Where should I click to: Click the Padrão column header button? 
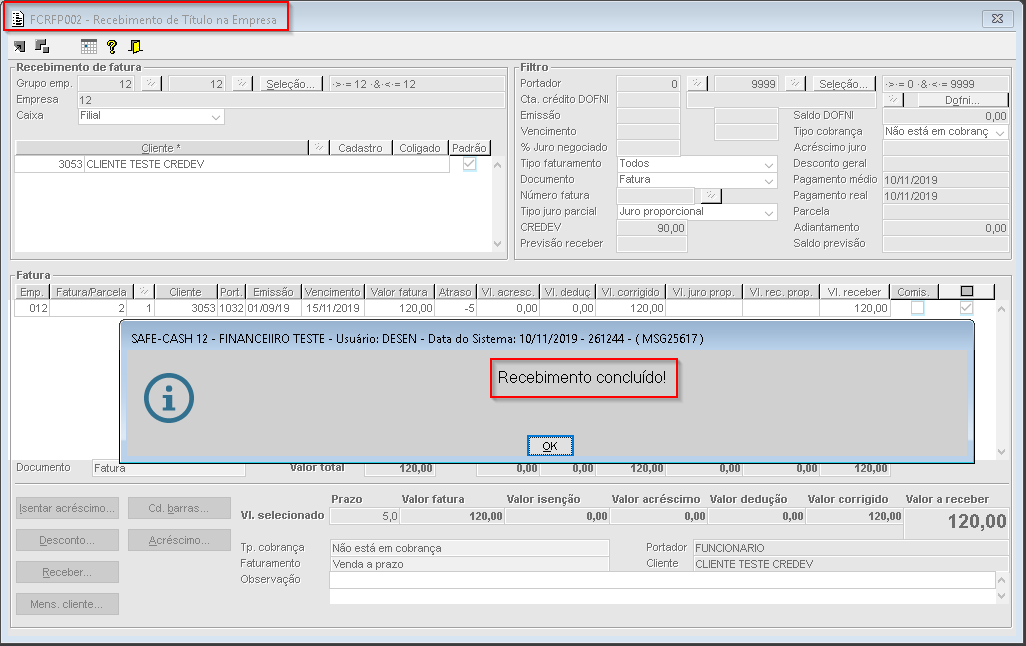click(469, 148)
